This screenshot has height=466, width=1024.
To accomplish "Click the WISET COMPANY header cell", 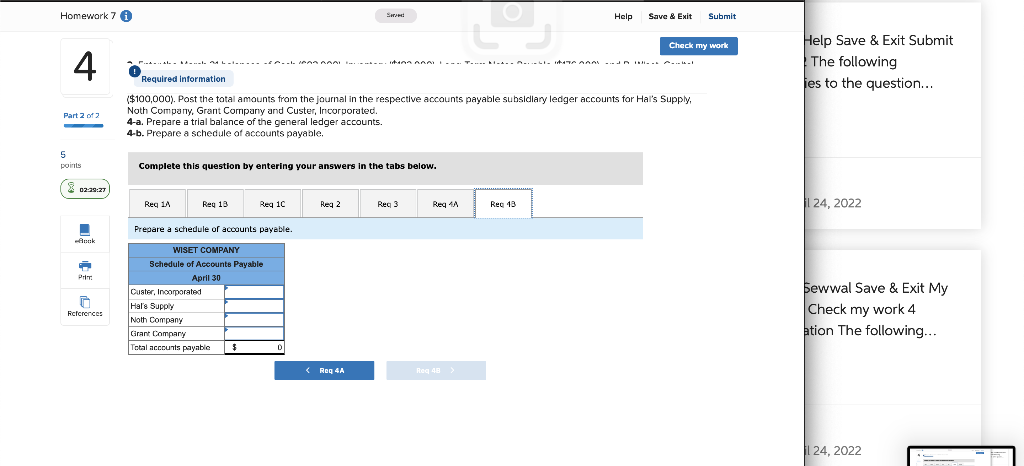I will (x=206, y=250).
